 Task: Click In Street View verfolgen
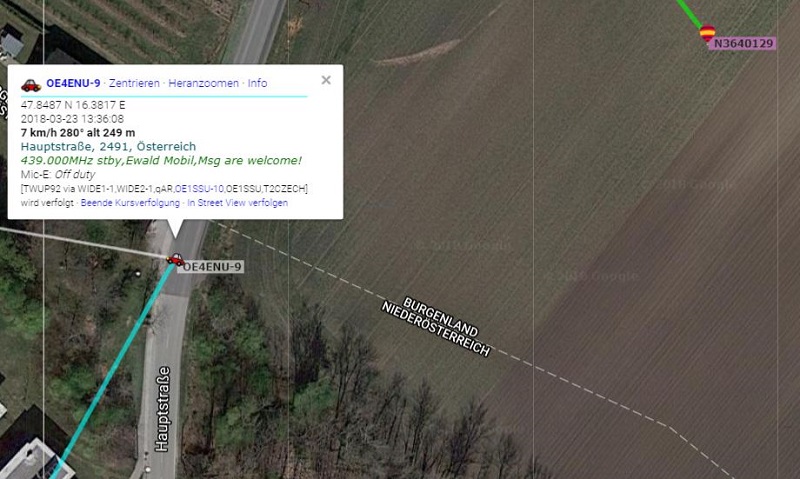pos(237,203)
